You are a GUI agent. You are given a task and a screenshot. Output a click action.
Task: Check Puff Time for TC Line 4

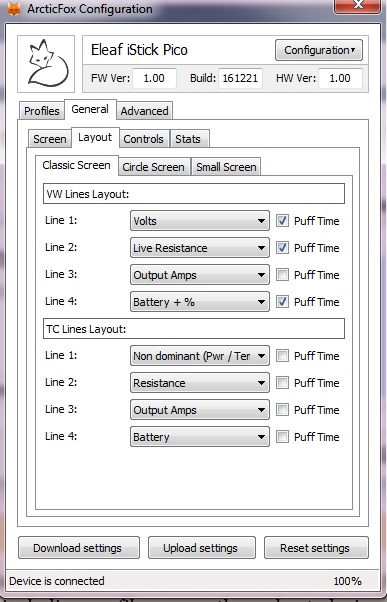pos(283,437)
